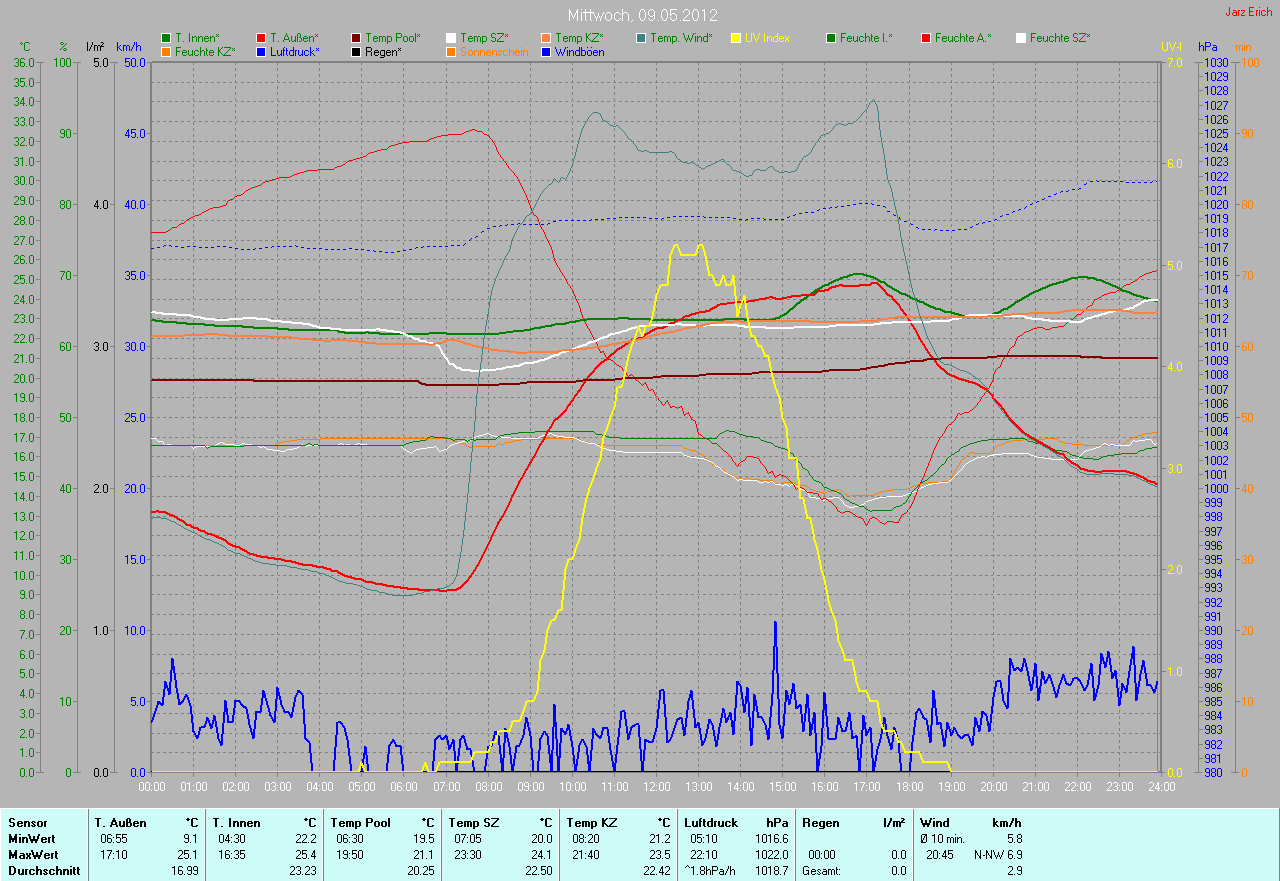1280x881 pixels.
Task: Click the 12:00 time axis label
Action: 656,787
